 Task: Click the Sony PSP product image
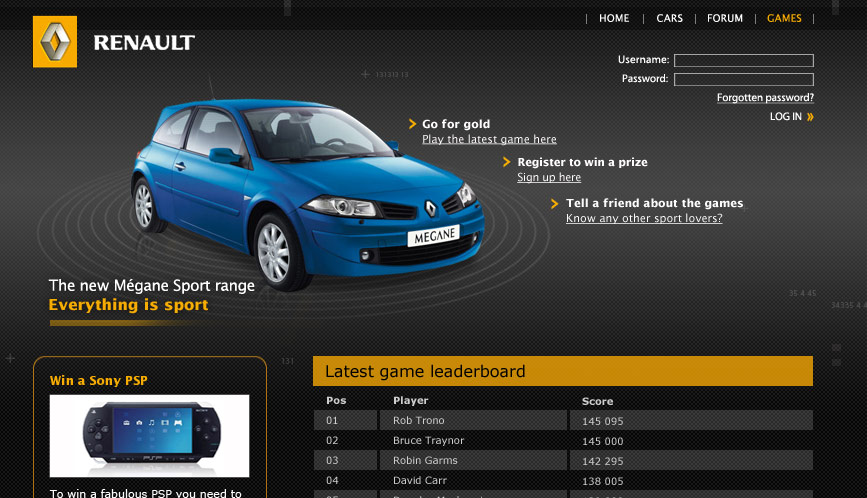tap(149, 436)
